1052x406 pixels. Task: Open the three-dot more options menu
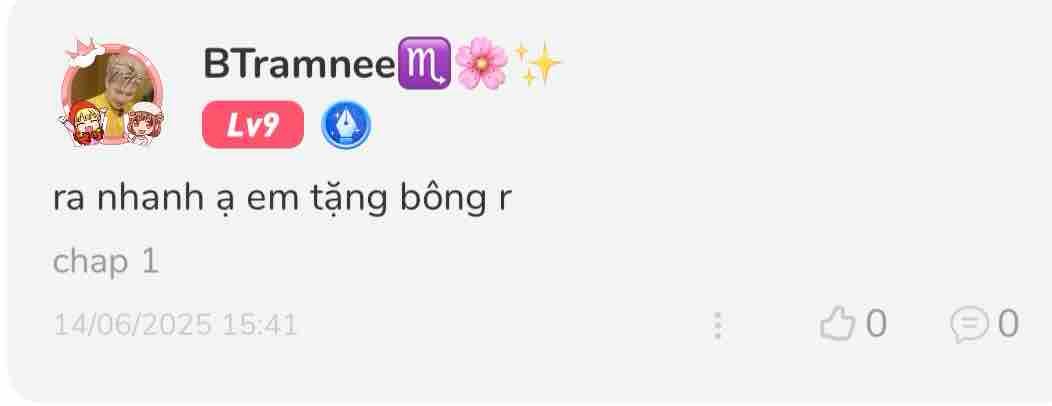click(717, 325)
